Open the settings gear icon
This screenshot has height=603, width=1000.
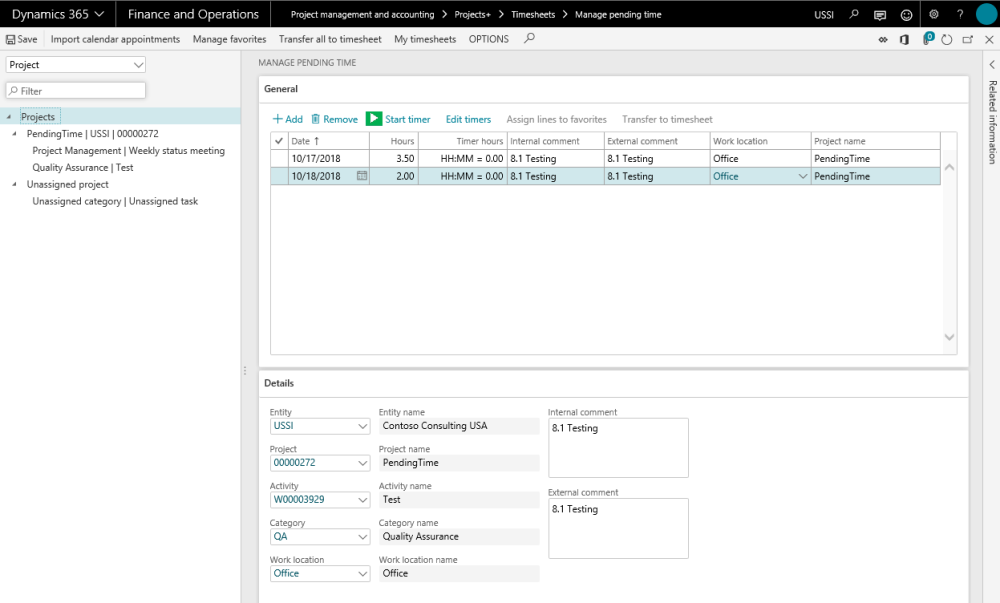tap(934, 15)
